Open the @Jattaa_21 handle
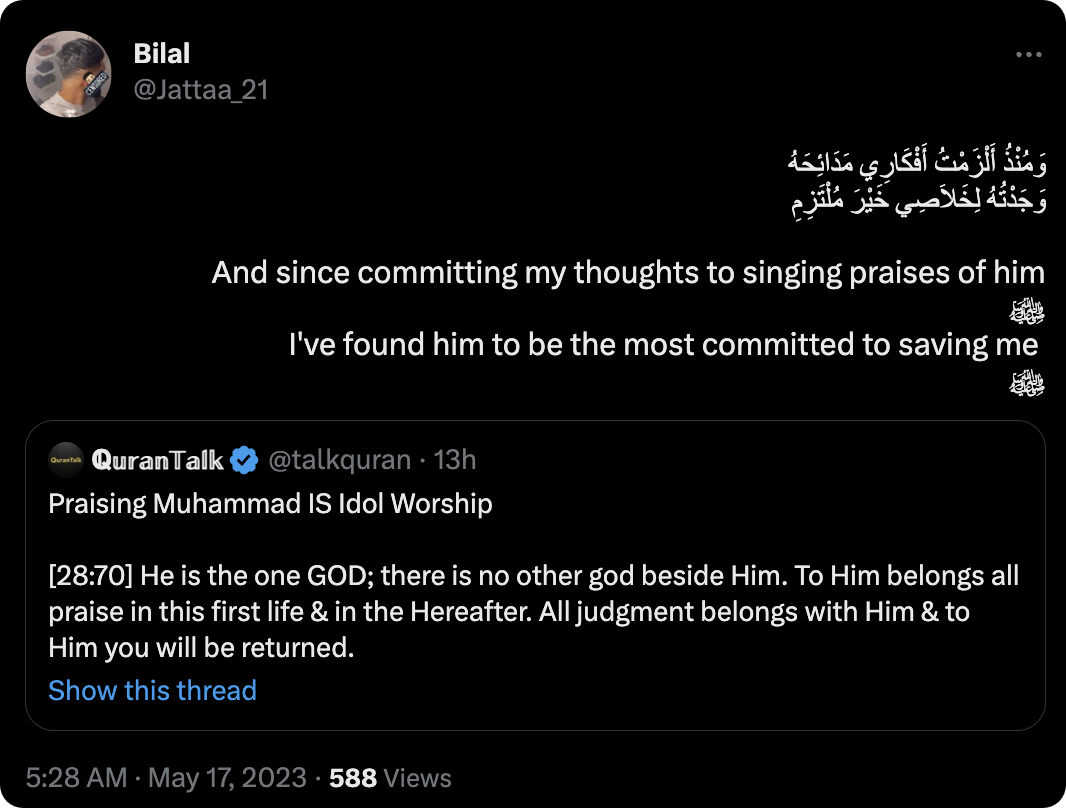 pos(200,89)
